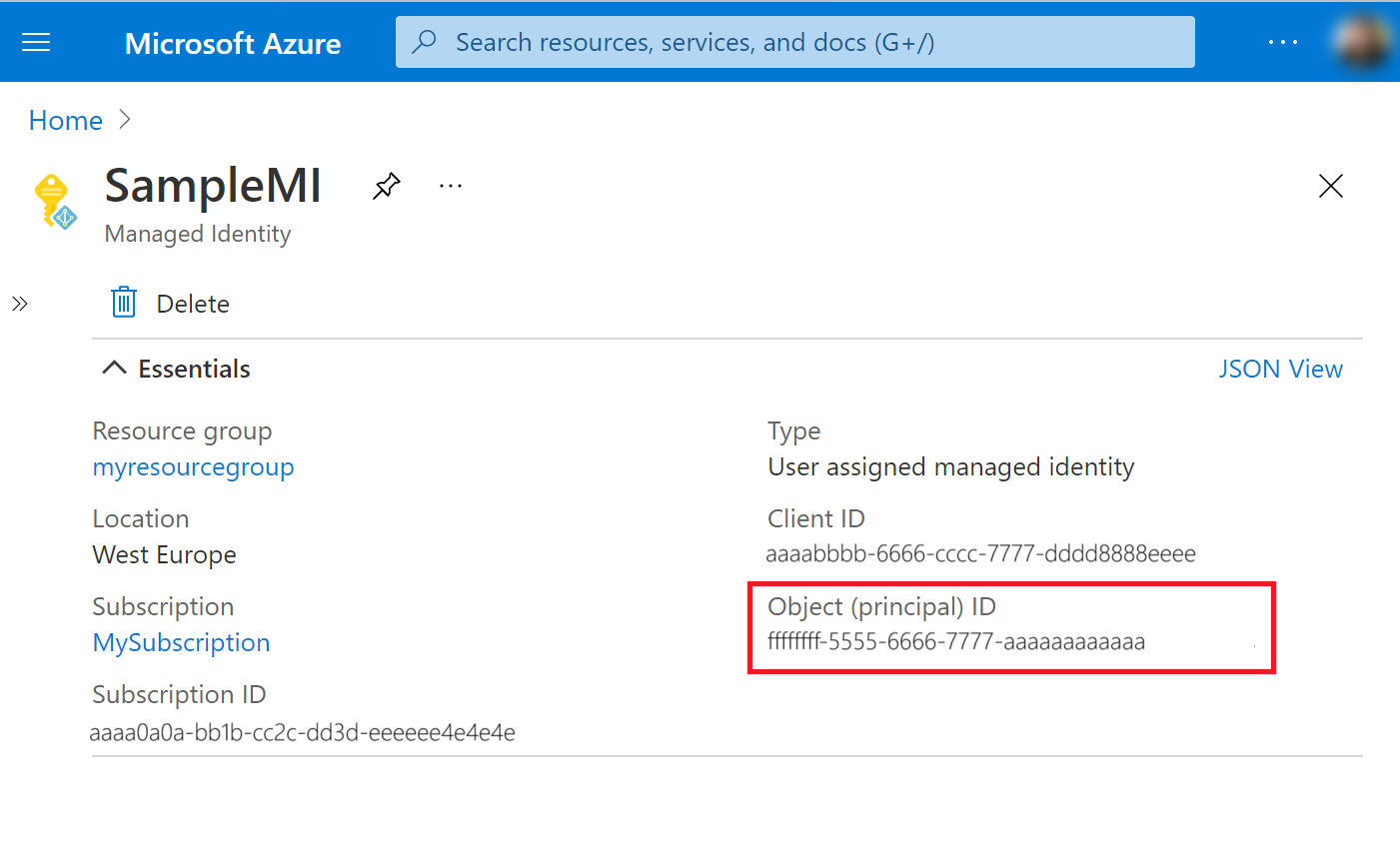Open the Azure portal hamburger menu

coord(36,41)
